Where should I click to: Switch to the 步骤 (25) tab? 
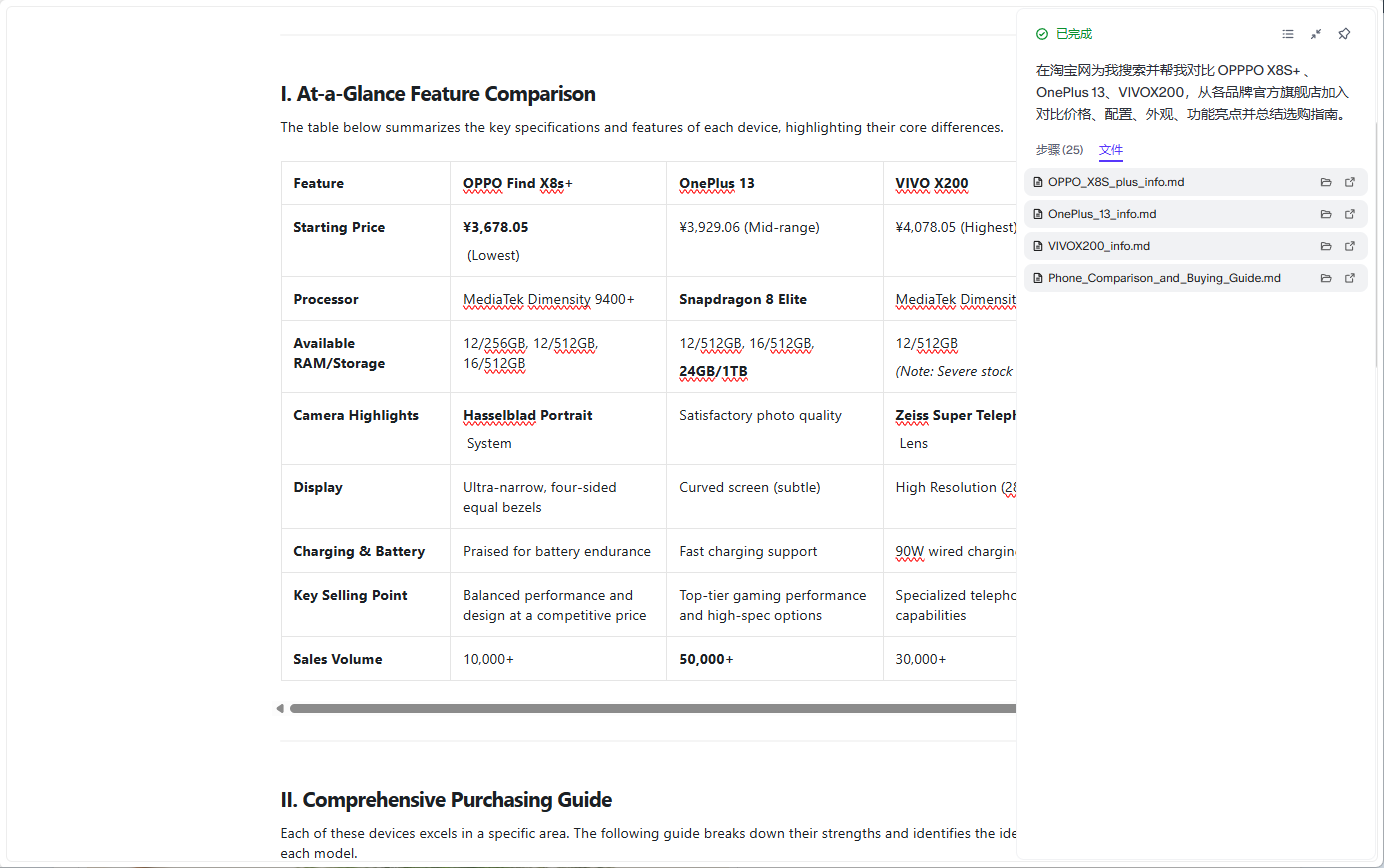click(x=1059, y=150)
